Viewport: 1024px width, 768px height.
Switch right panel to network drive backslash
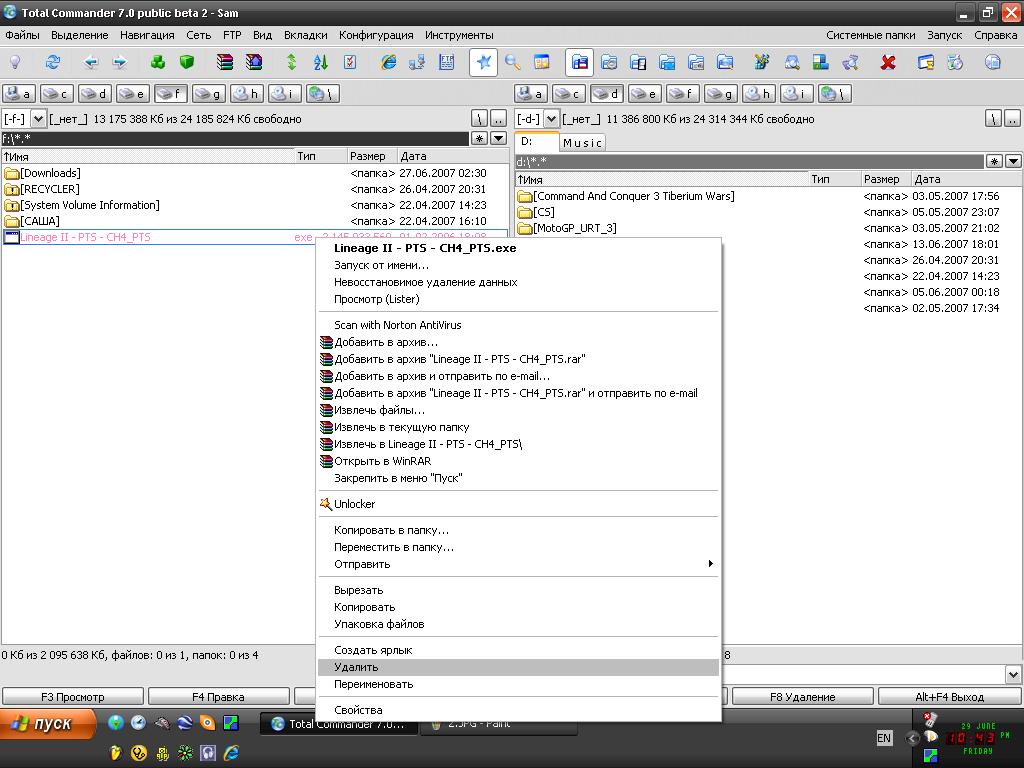(x=834, y=94)
